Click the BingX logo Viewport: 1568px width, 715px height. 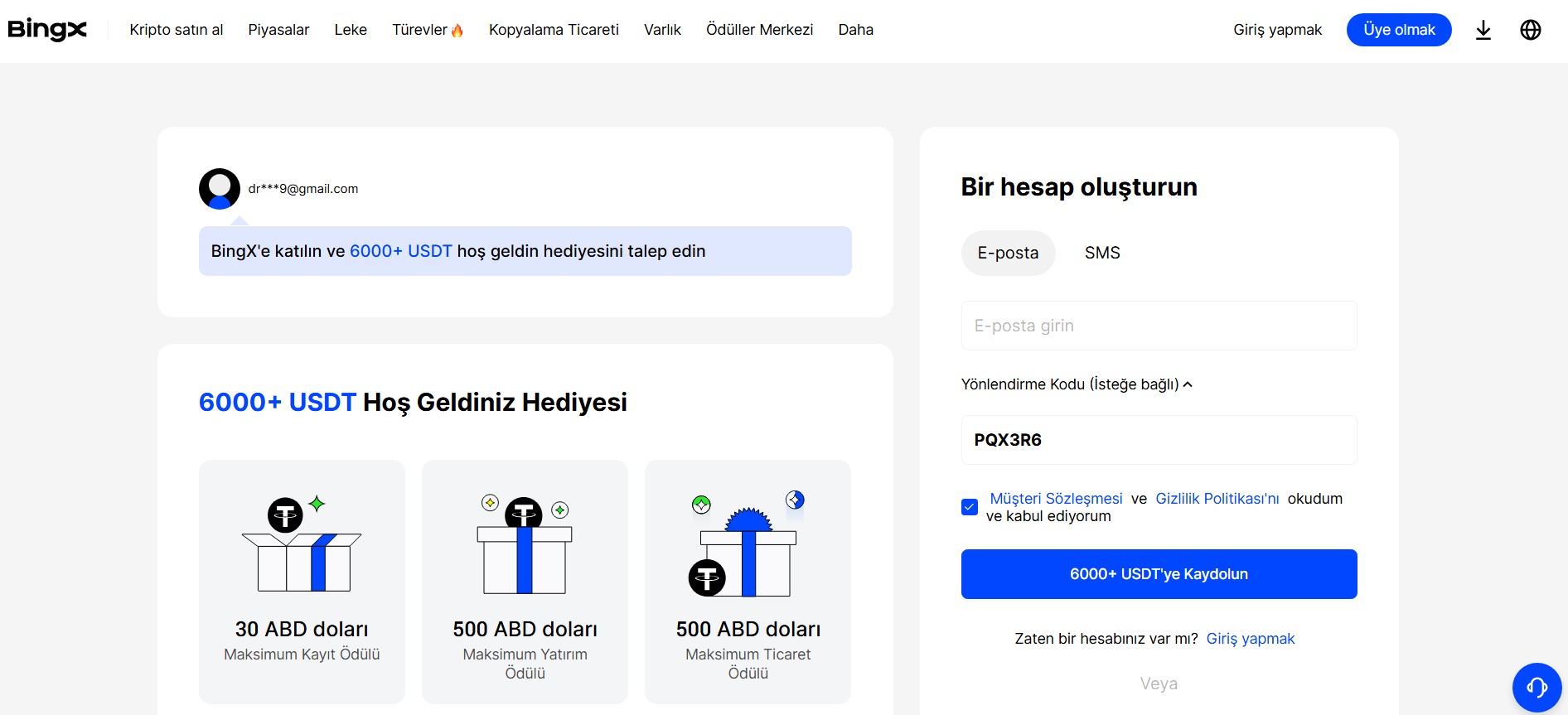(x=47, y=30)
